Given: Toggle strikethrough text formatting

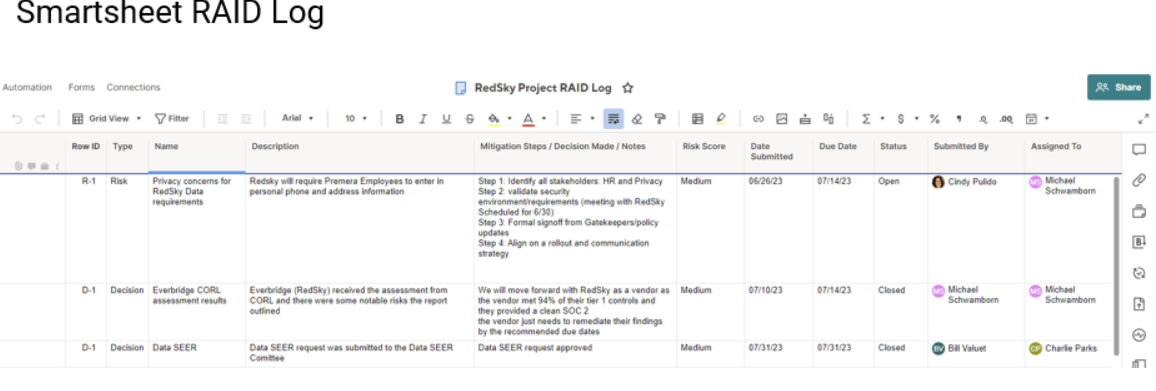Looking at the screenshot, I should click(470, 119).
